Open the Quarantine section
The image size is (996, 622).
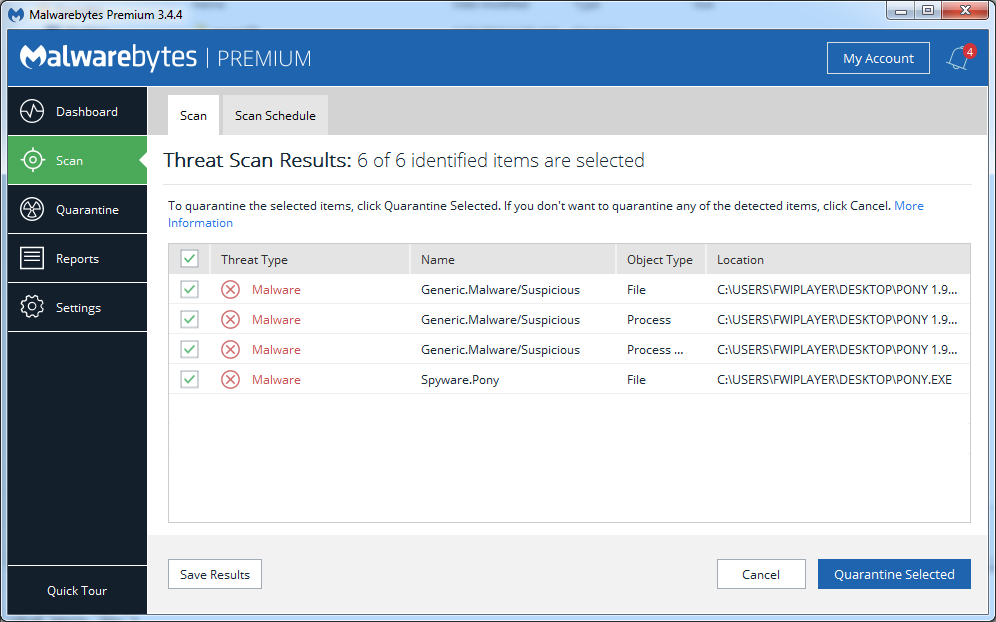pos(77,209)
